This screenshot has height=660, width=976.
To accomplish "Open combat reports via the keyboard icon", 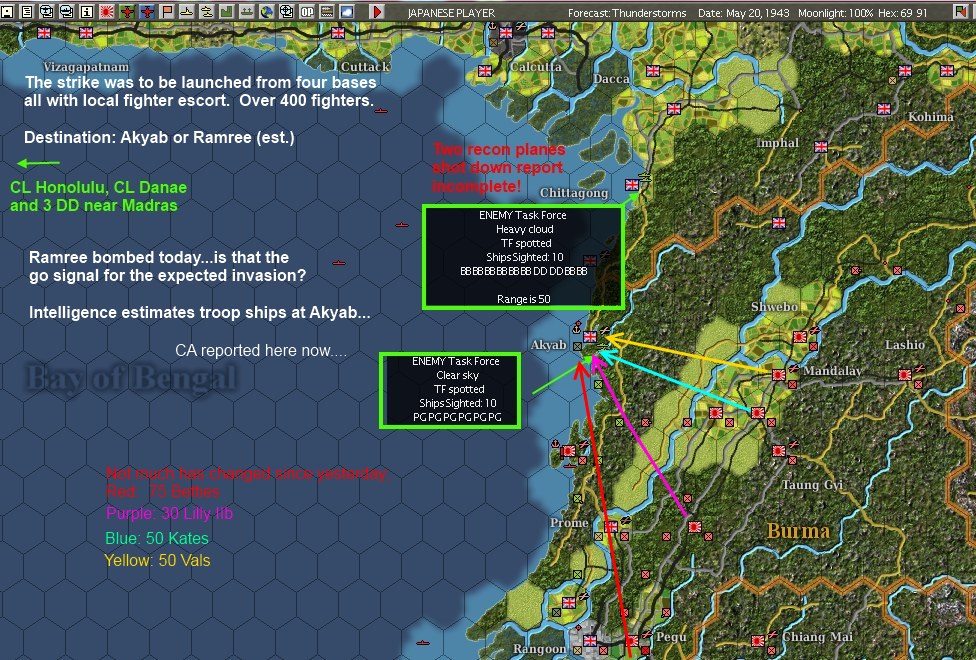I will 326,10.
